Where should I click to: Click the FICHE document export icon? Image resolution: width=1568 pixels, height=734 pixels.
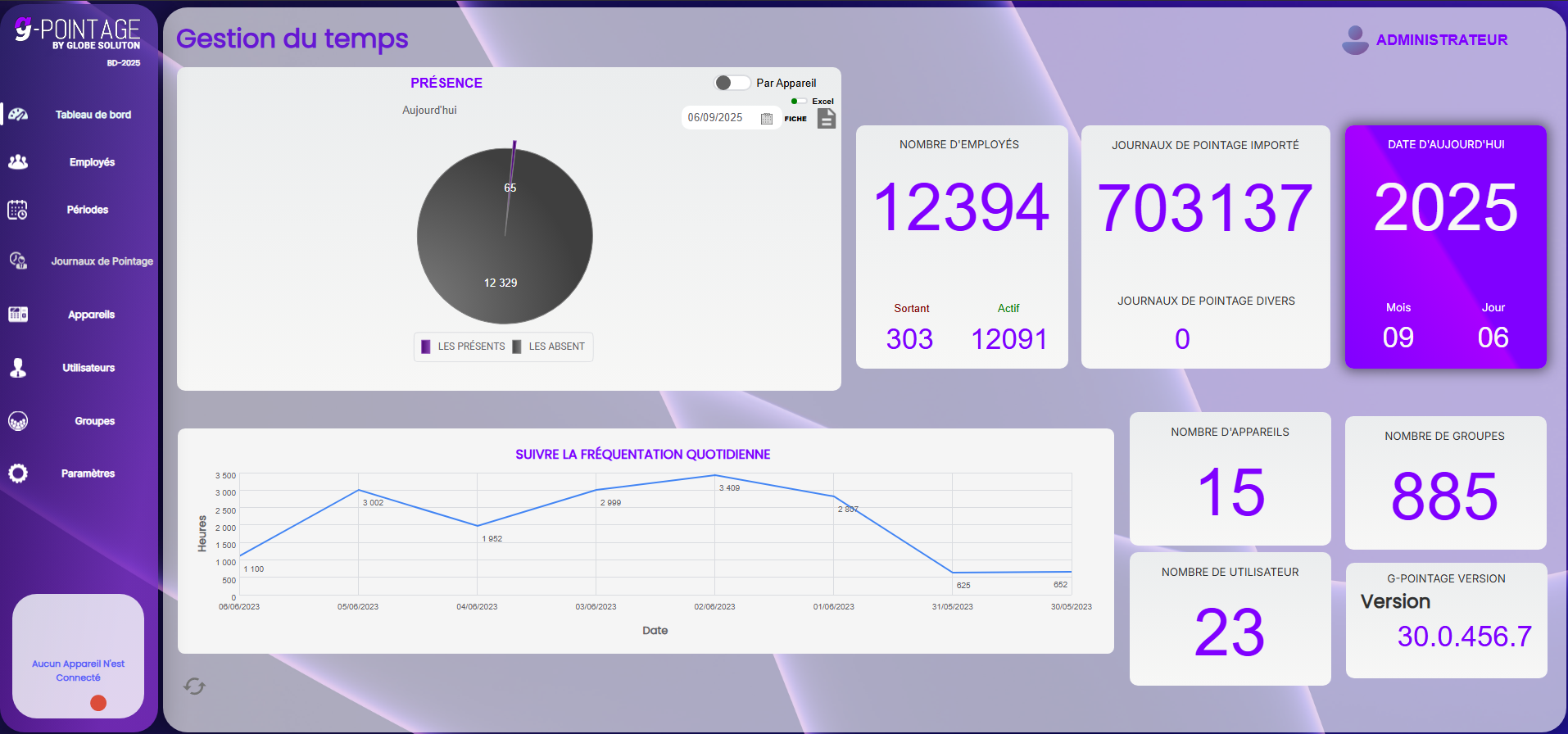827,119
